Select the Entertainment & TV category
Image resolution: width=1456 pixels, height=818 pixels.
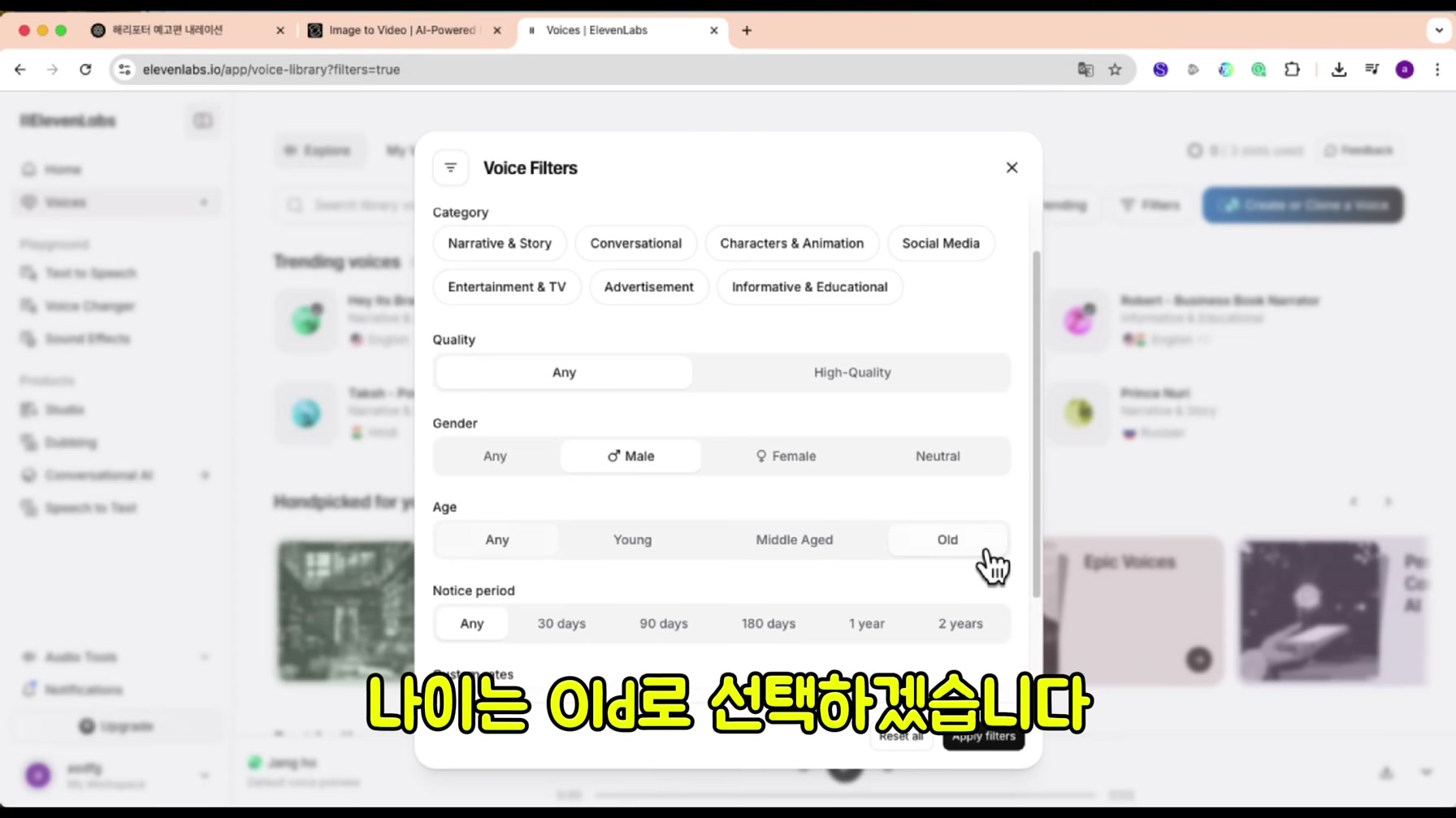click(507, 287)
